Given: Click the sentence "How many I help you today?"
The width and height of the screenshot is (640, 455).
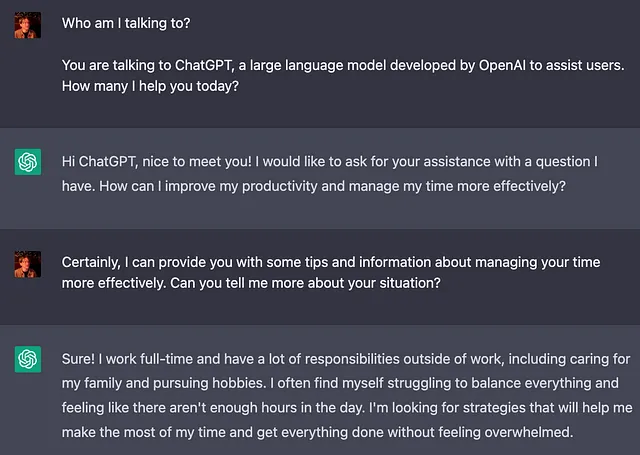Looking at the screenshot, I should 150,87.
